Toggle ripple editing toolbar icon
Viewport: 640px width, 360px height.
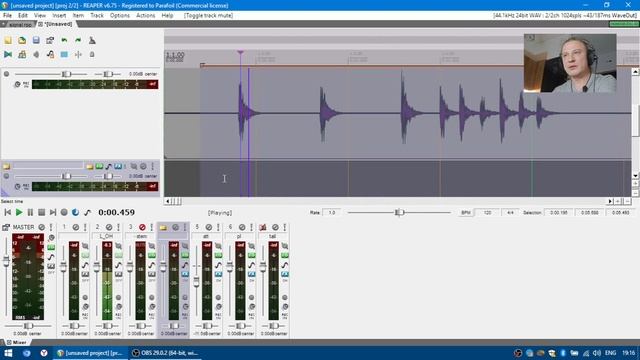coord(36,54)
